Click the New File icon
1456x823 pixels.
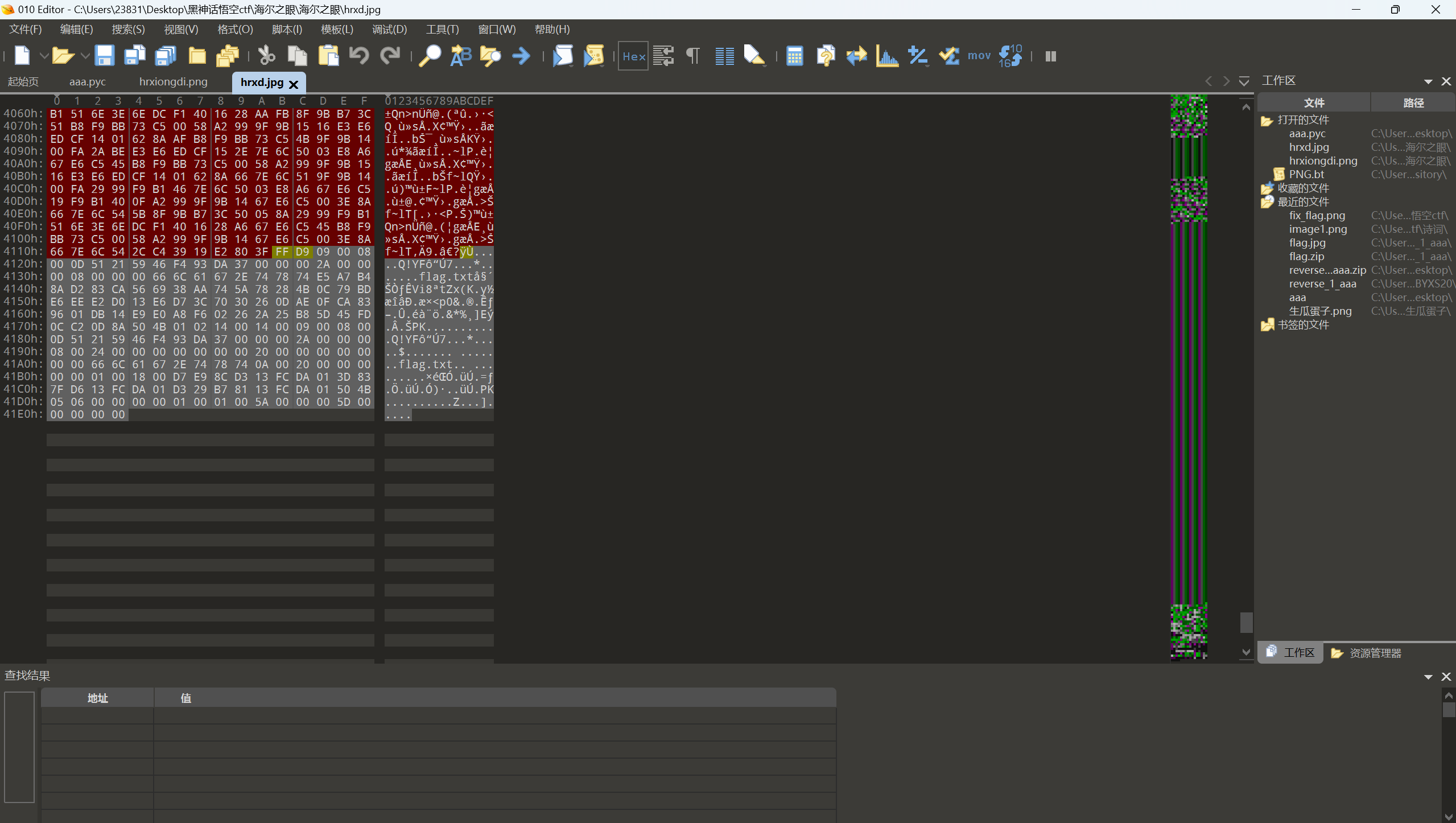click(22, 56)
